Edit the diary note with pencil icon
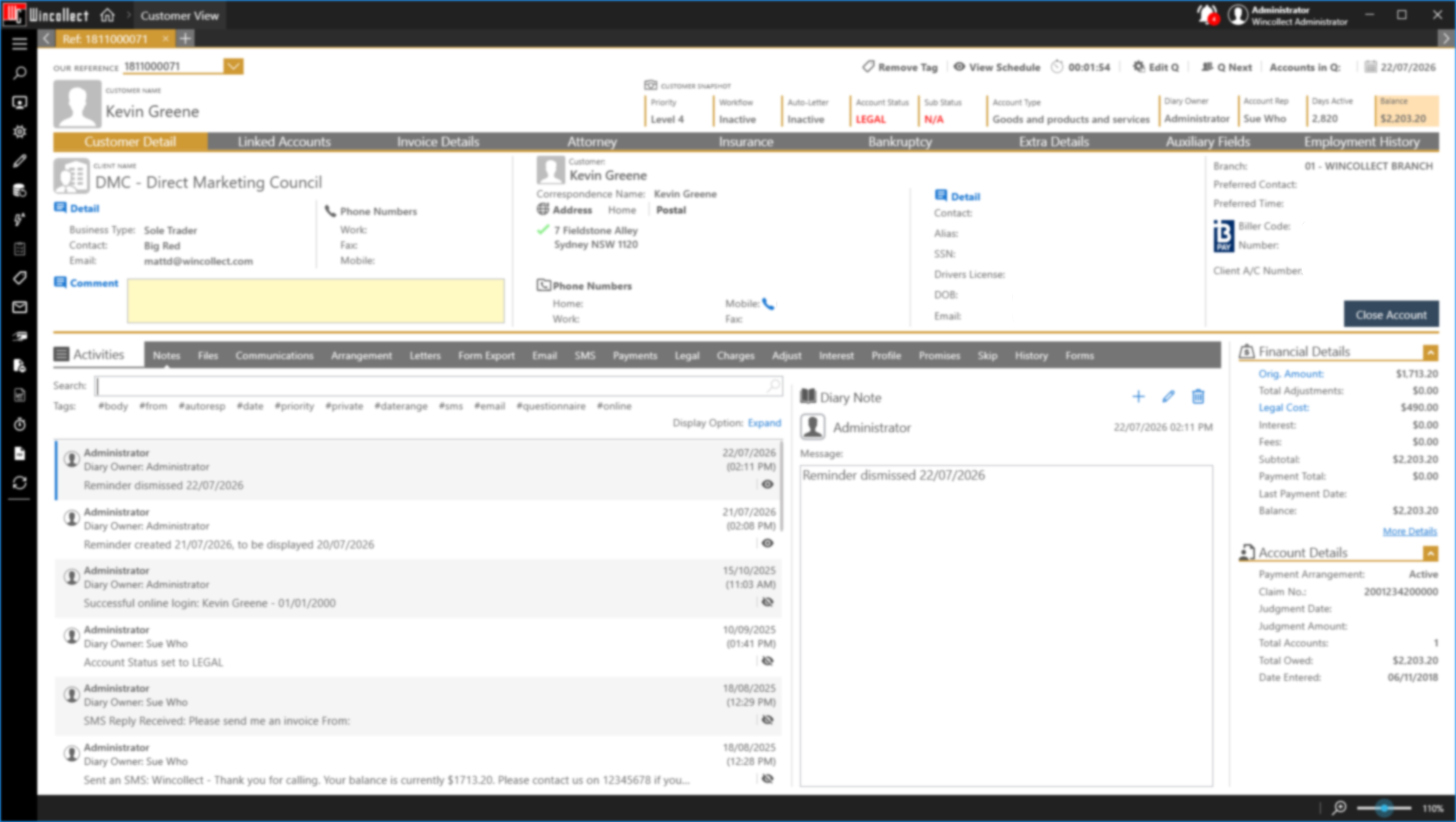 pos(1168,396)
